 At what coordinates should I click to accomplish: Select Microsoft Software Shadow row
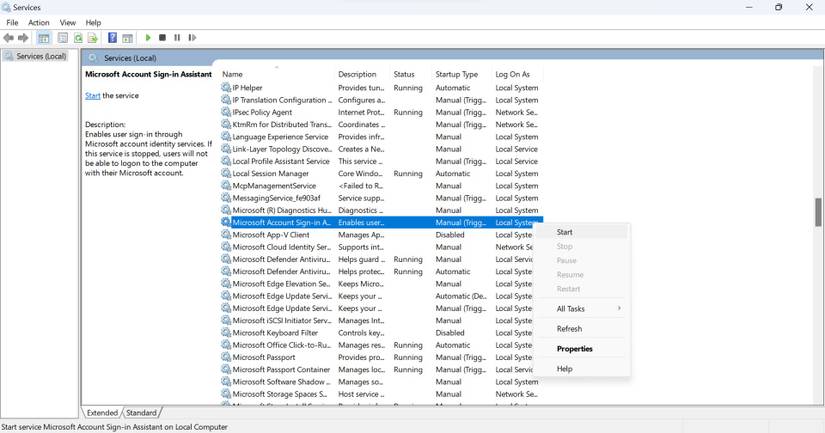coord(381,381)
